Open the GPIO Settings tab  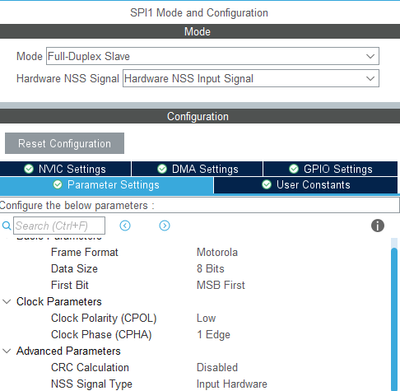(330, 169)
